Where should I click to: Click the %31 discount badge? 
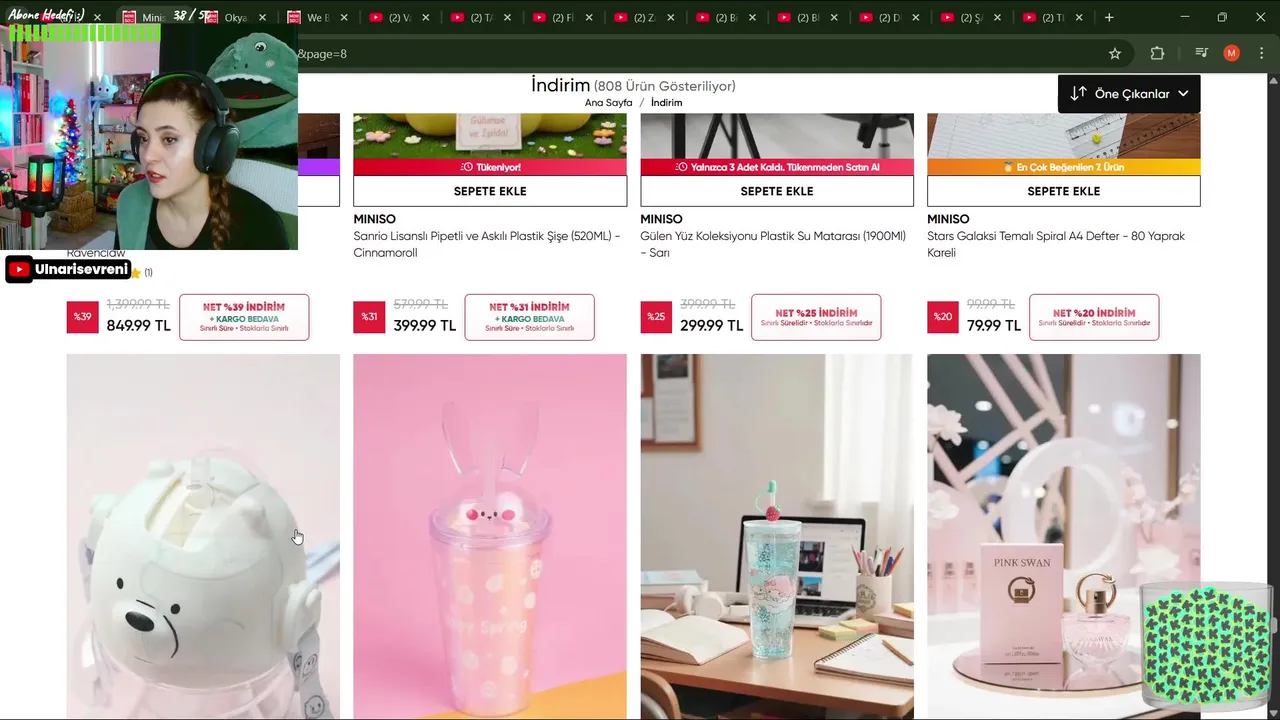[x=369, y=317]
